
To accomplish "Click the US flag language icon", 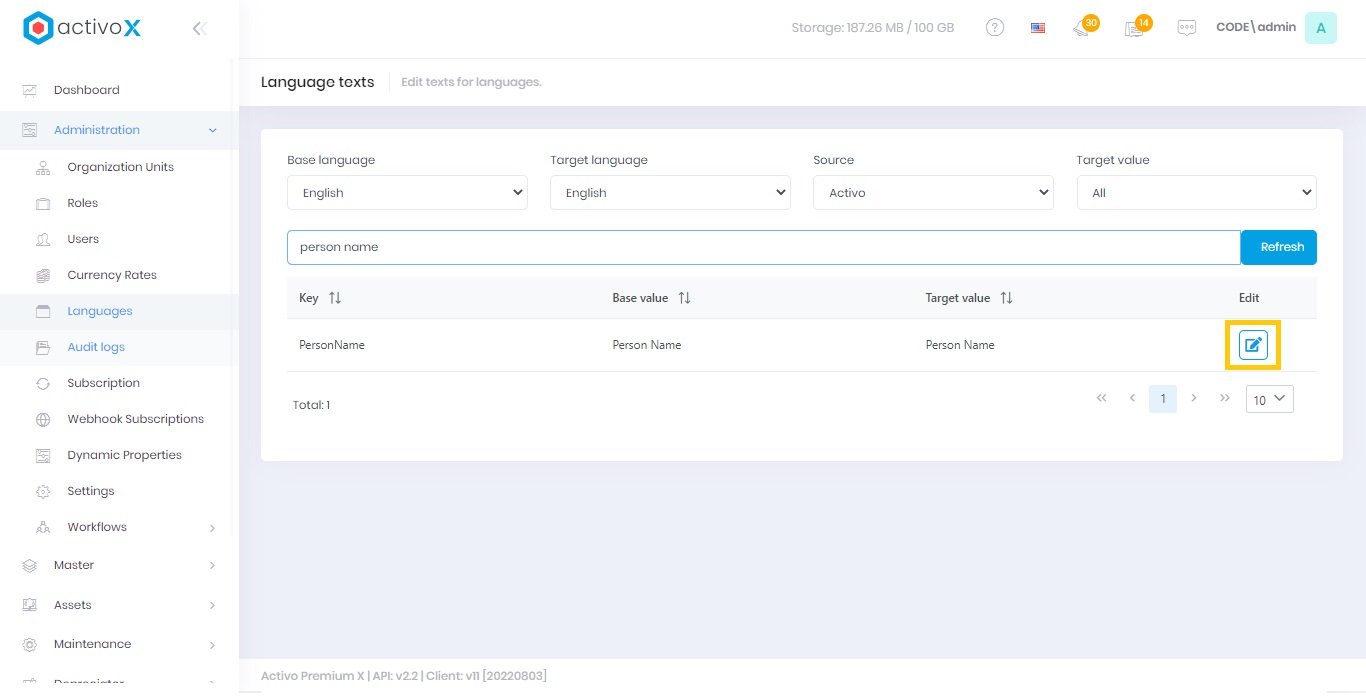I will click(x=1038, y=28).
